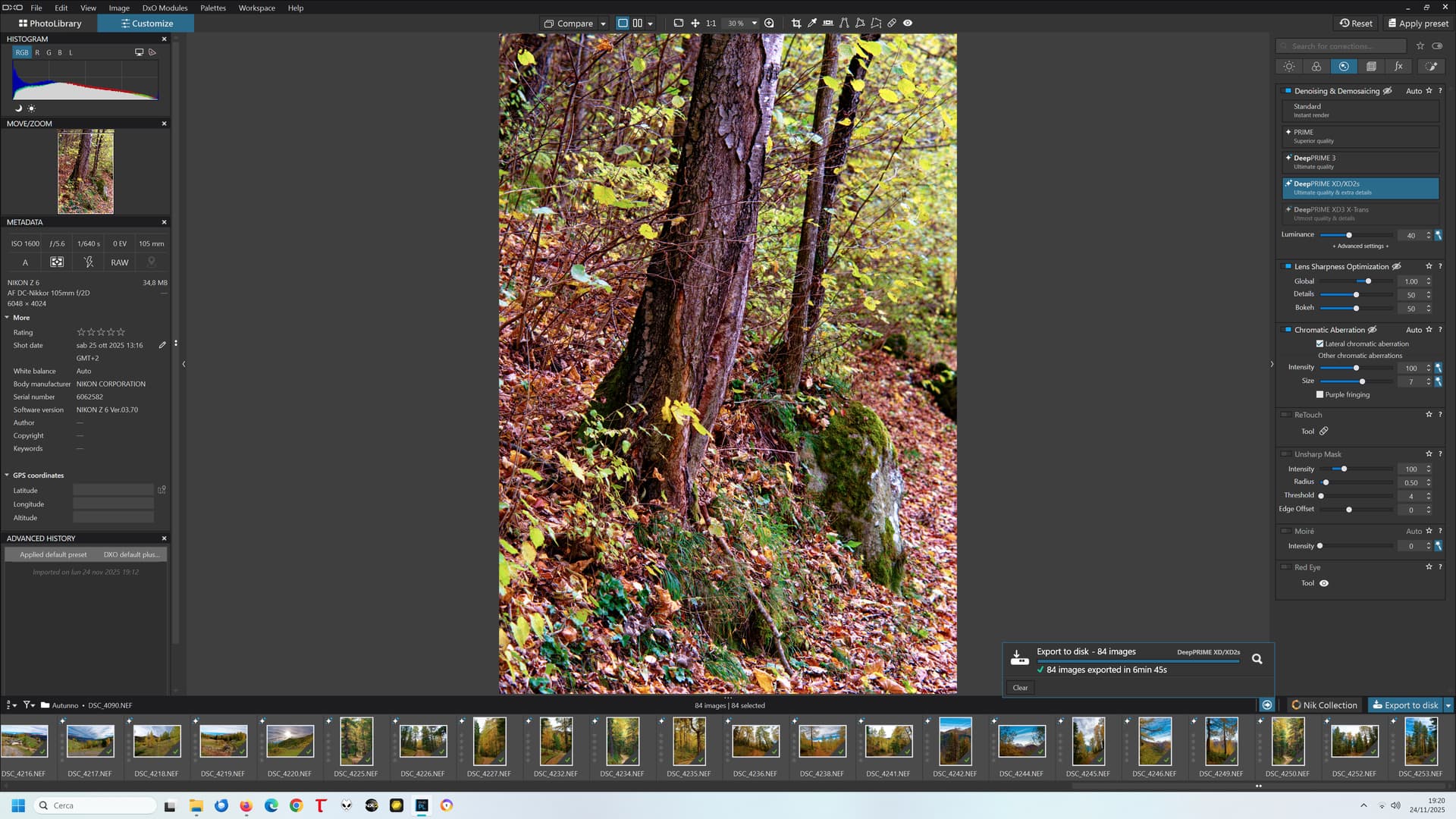Click the Clear button in export panel
The height and width of the screenshot is (819, 1456).
1020,688
